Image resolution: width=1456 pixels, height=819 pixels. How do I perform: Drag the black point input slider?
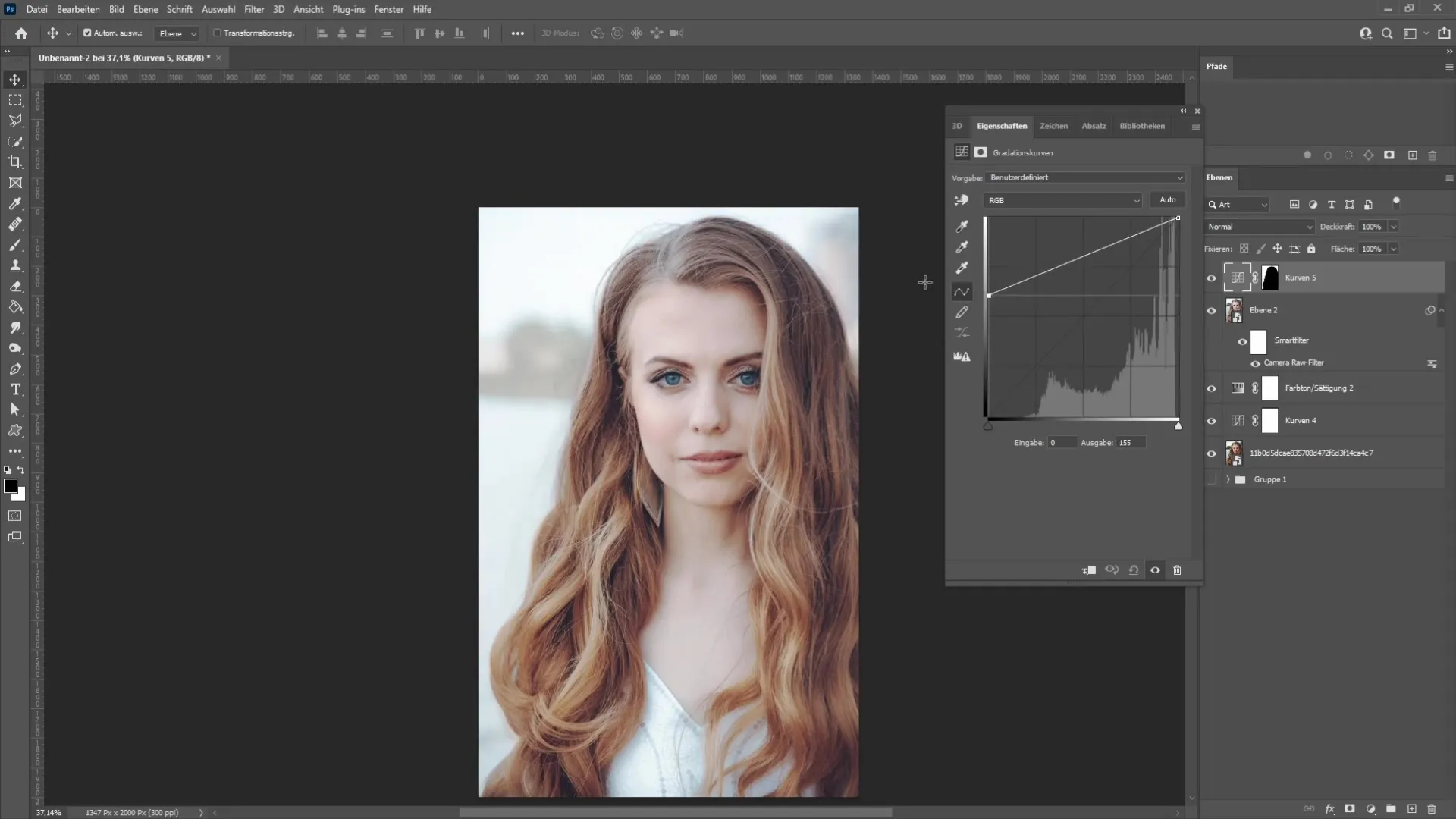pyautogui.click(x=987, y=425)
